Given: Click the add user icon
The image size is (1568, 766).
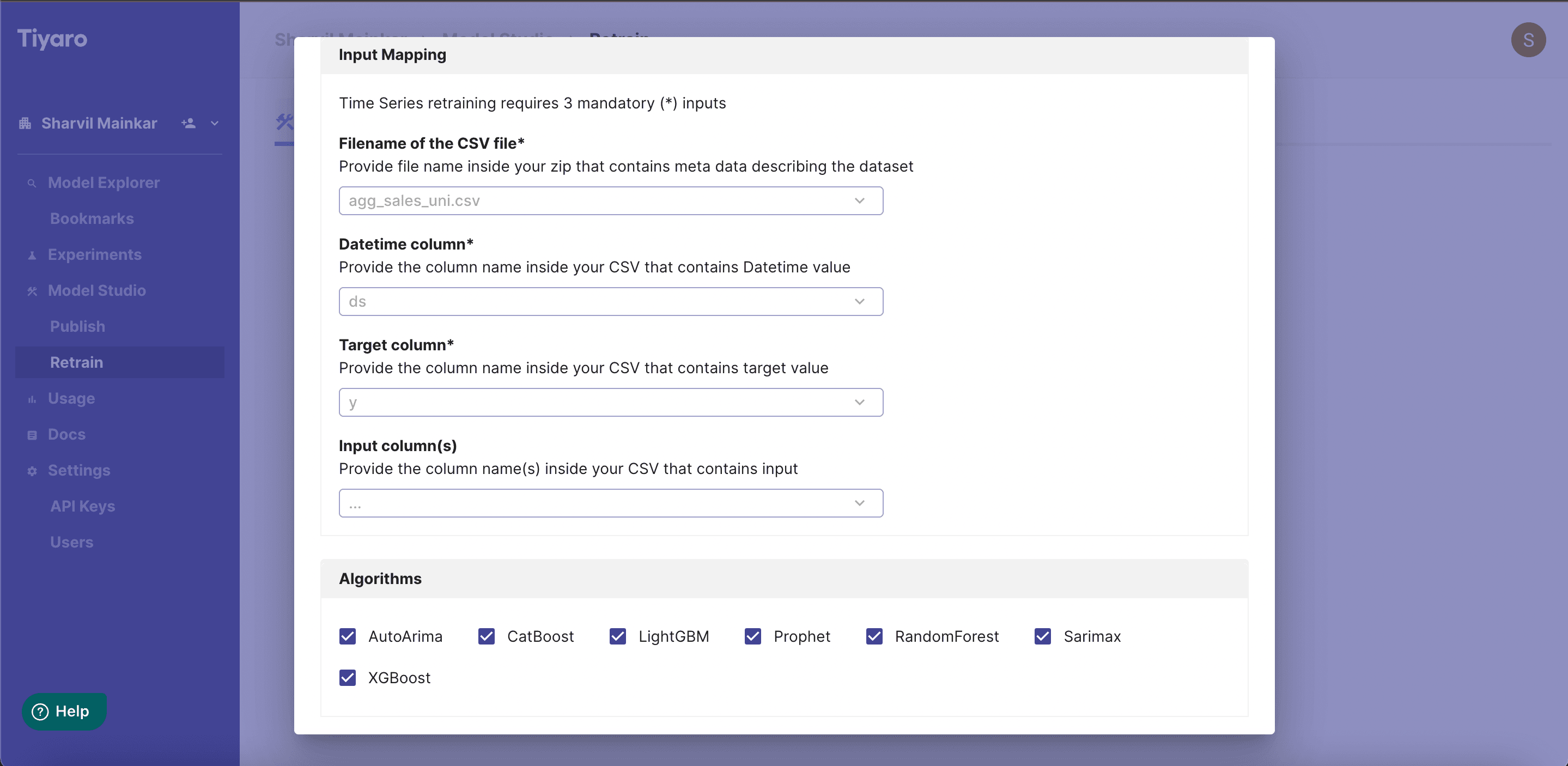Looking at the screenshot, I should [x=188, y=124].
